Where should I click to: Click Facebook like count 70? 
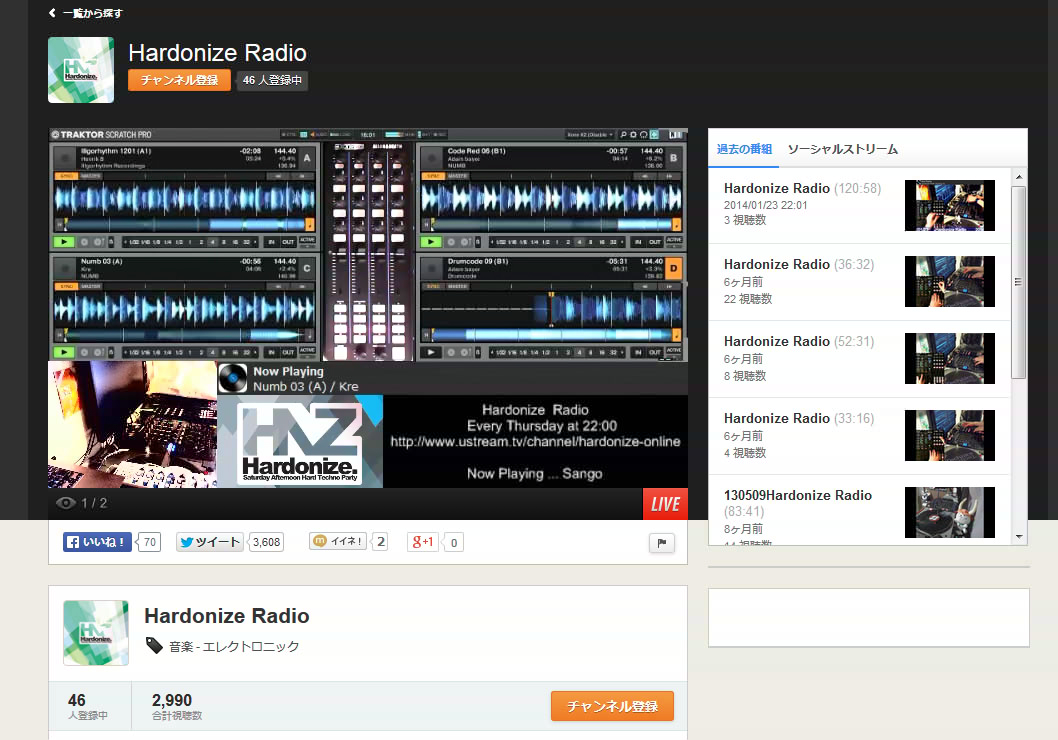(x=149, y=542)
